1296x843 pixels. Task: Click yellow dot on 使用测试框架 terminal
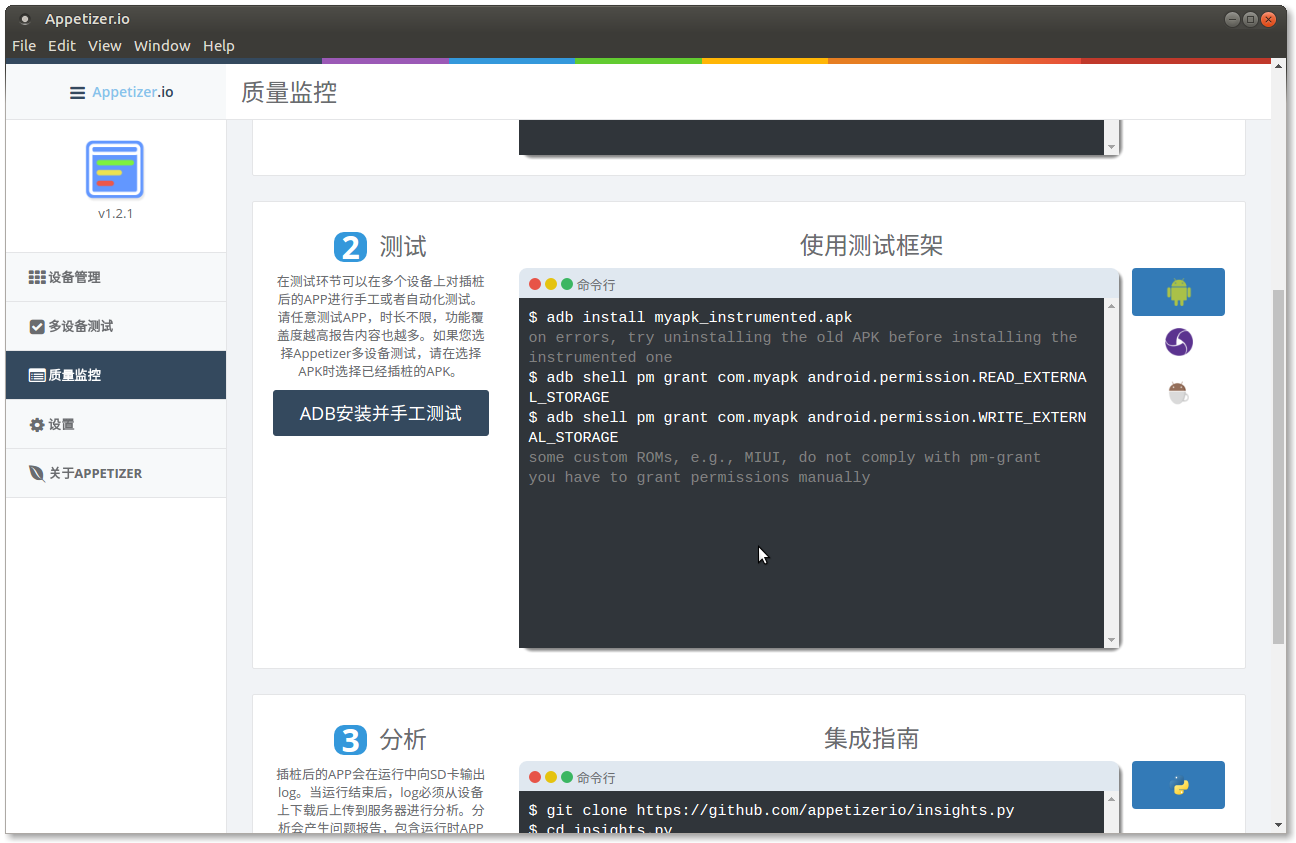551,284
